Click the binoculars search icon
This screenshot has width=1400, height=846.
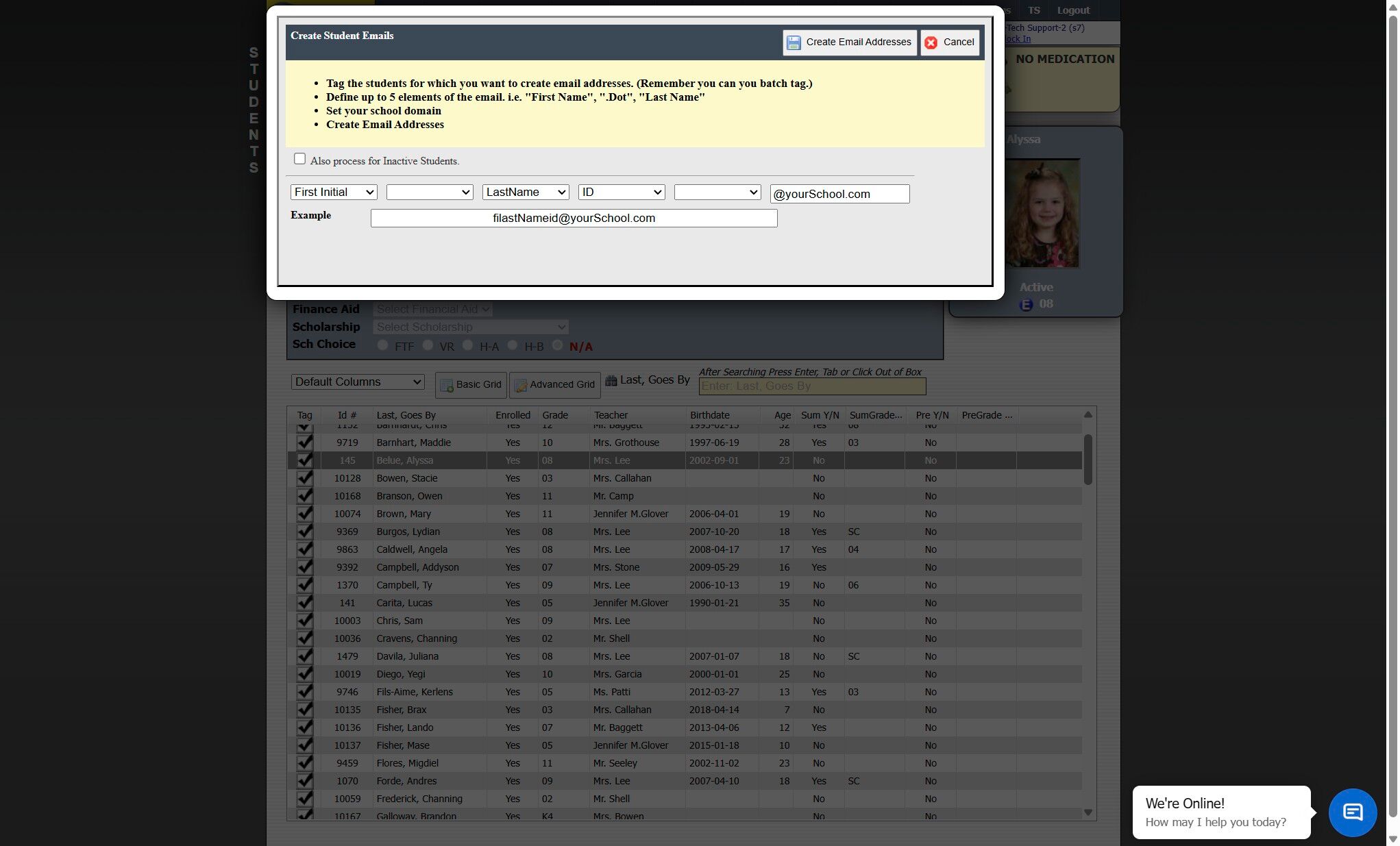tap(611, 380)
